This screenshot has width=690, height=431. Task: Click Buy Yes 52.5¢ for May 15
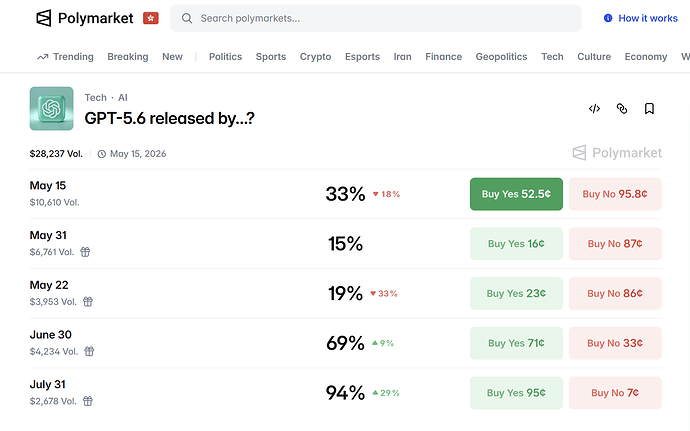click(x=516, y=194)
